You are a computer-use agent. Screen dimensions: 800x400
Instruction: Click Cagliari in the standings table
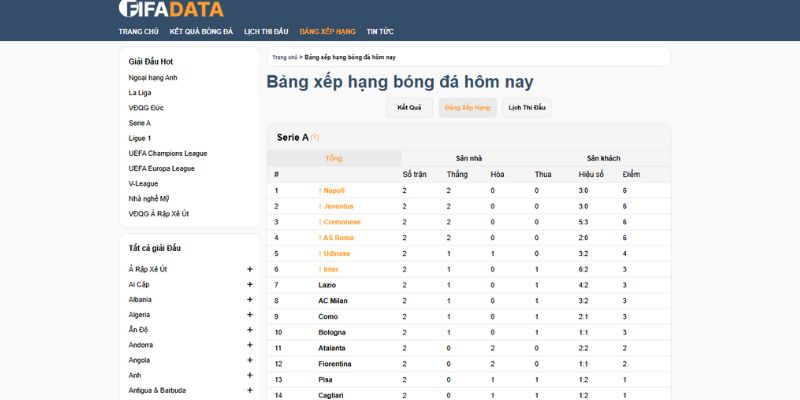(331, 395)
